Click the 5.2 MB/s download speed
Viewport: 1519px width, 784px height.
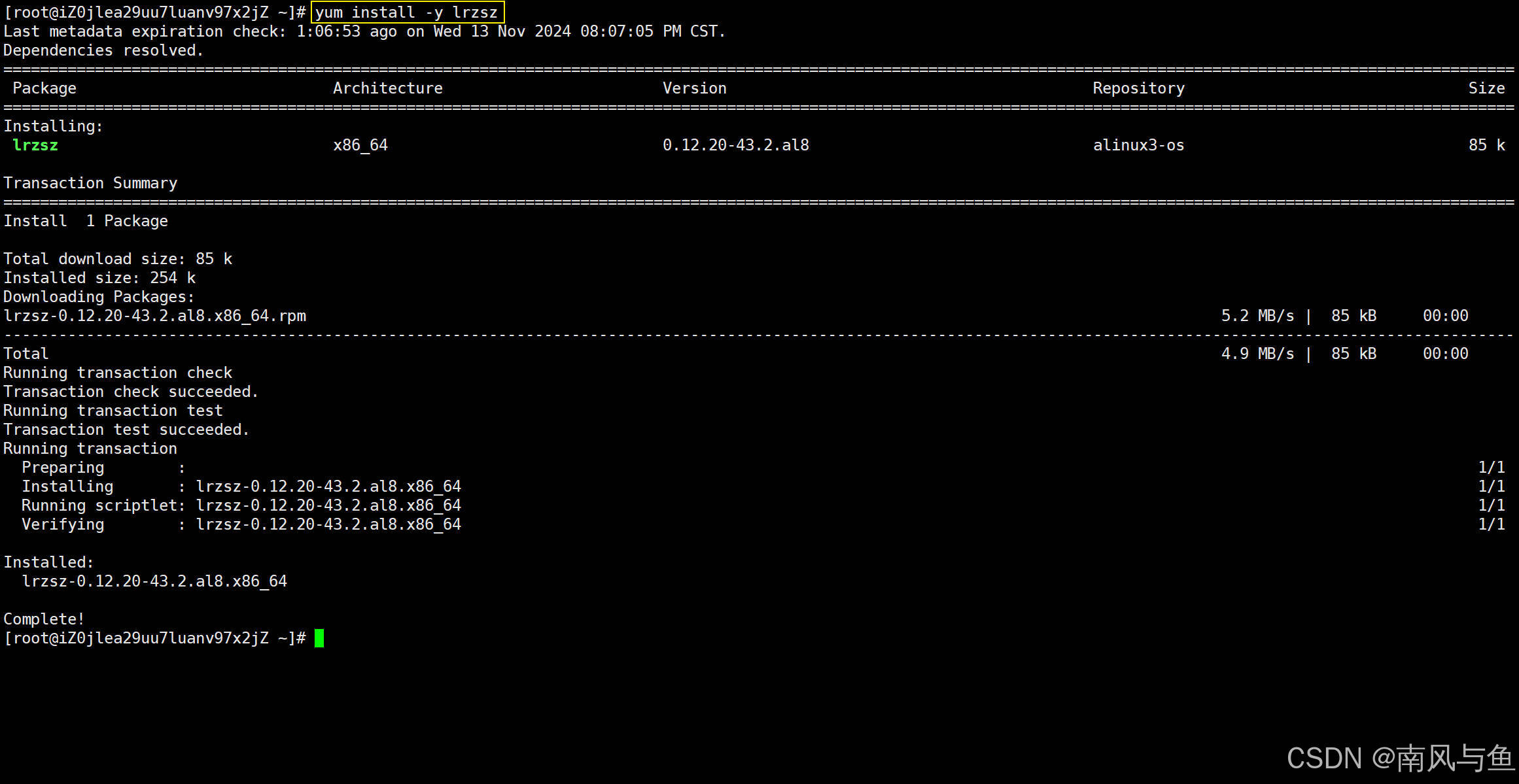click(x=1257, y=316)
